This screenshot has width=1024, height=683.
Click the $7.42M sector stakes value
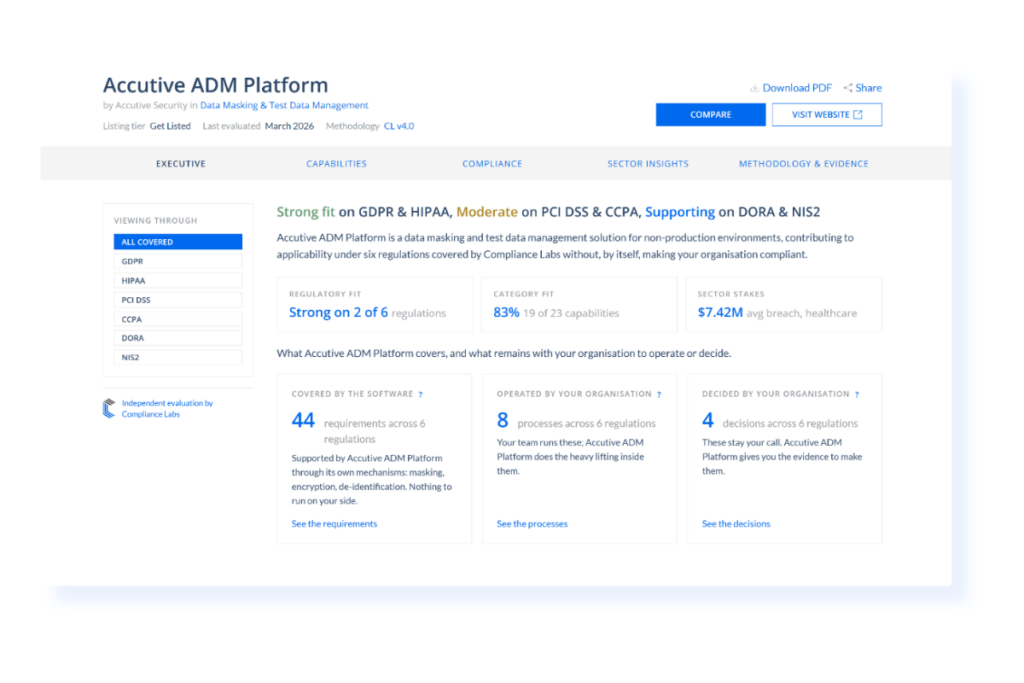(x=720, y=313)
